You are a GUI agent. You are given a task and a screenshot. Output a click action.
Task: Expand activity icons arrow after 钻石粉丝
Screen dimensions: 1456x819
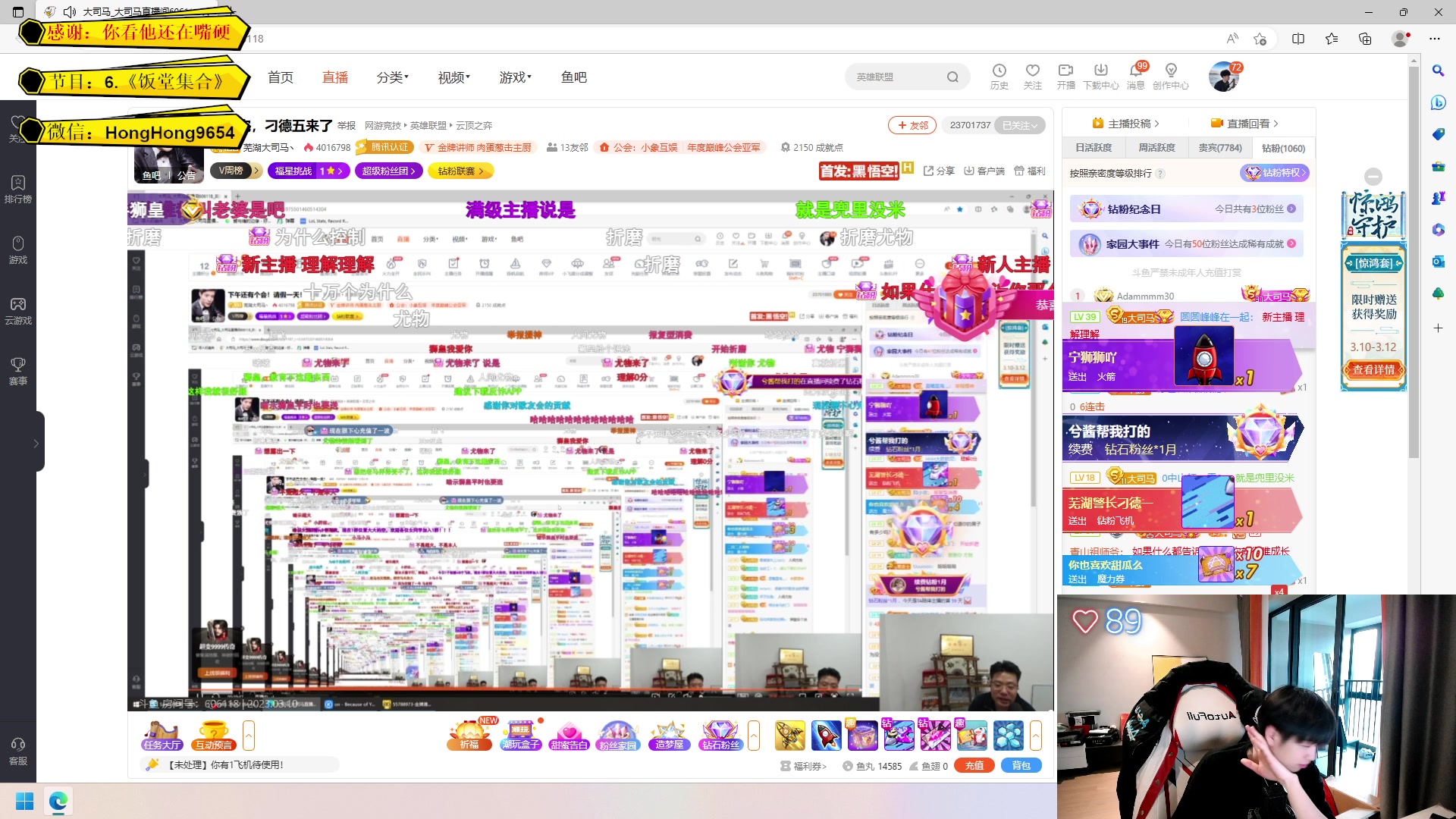[x=754, y=736]
